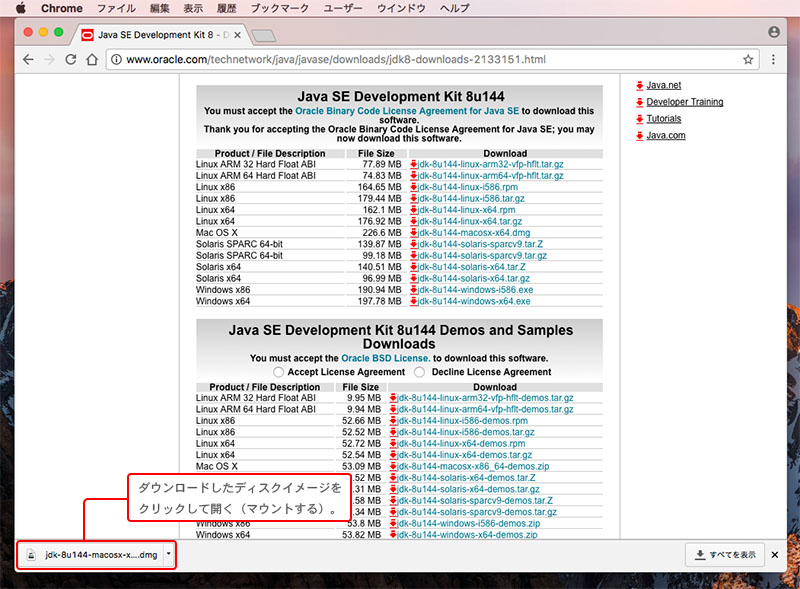
Task: Download jdk-8u144-windows-x64.exe link
Action: (x=474, y=301)
